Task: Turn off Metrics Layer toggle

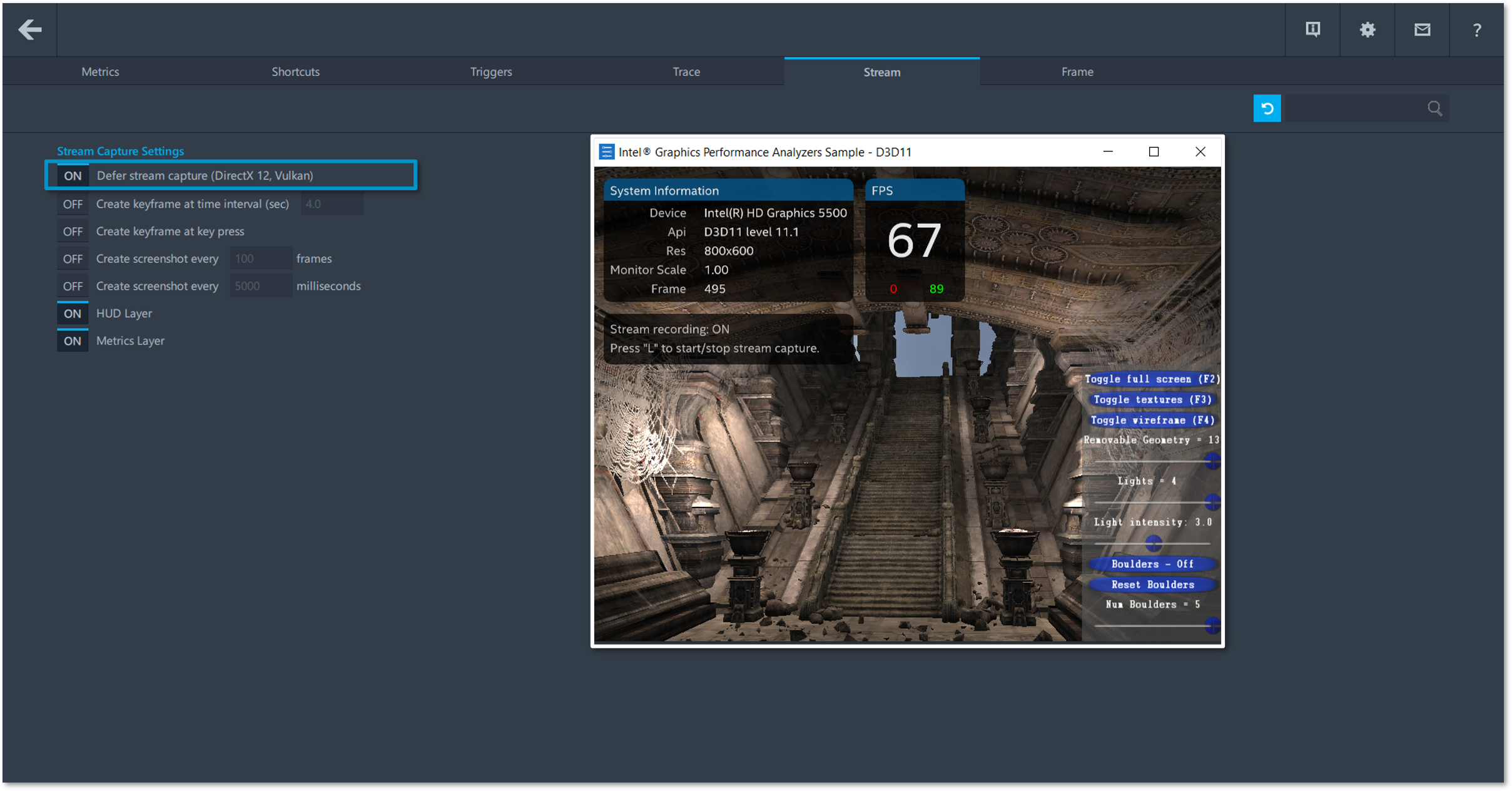Action: [73, 341]
